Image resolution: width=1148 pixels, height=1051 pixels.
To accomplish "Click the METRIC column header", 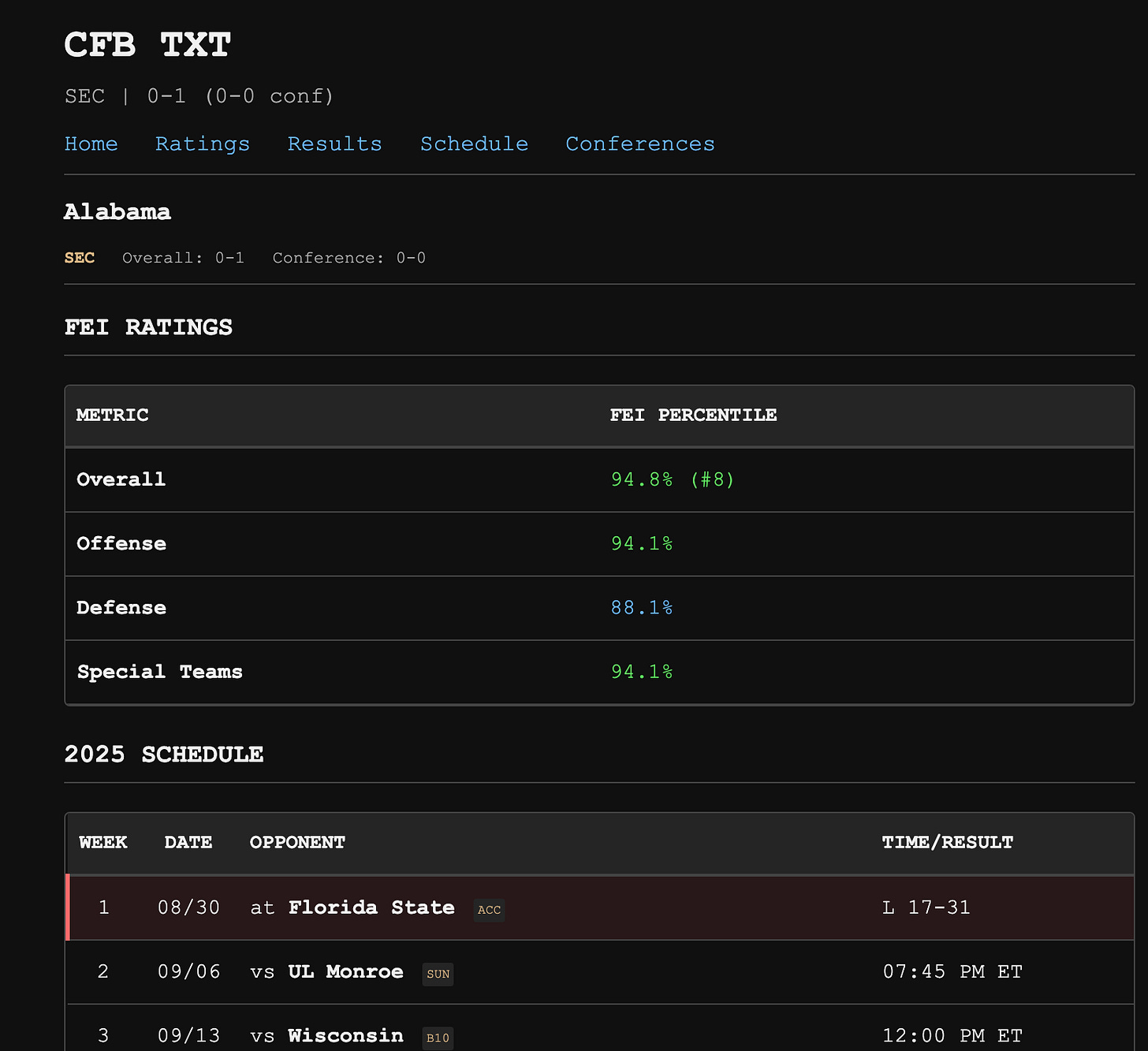I will tap(112, 415).
